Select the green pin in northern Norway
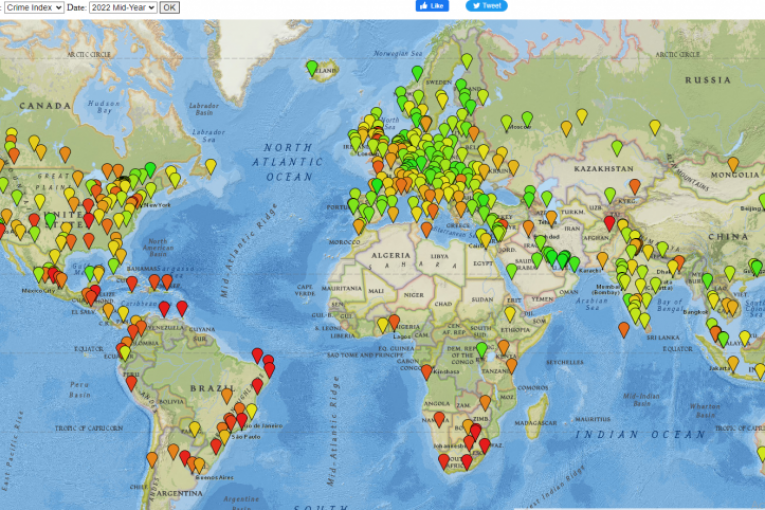Image resolution: width=765 pixels, height=510 pixels. (x=466, y=61)
